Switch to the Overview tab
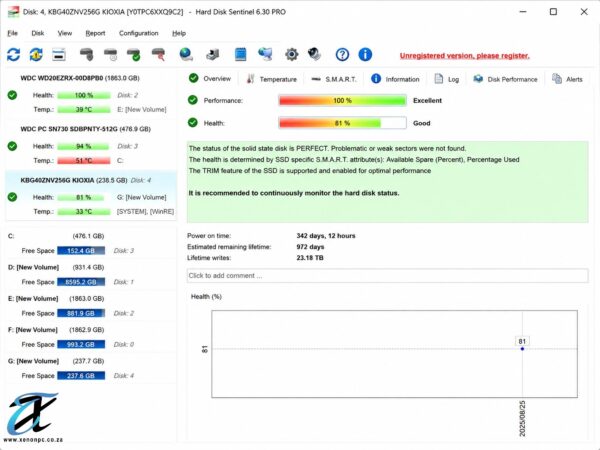Image resolution: width=600 pixels, height=450 pixels. tap(210, 78)
